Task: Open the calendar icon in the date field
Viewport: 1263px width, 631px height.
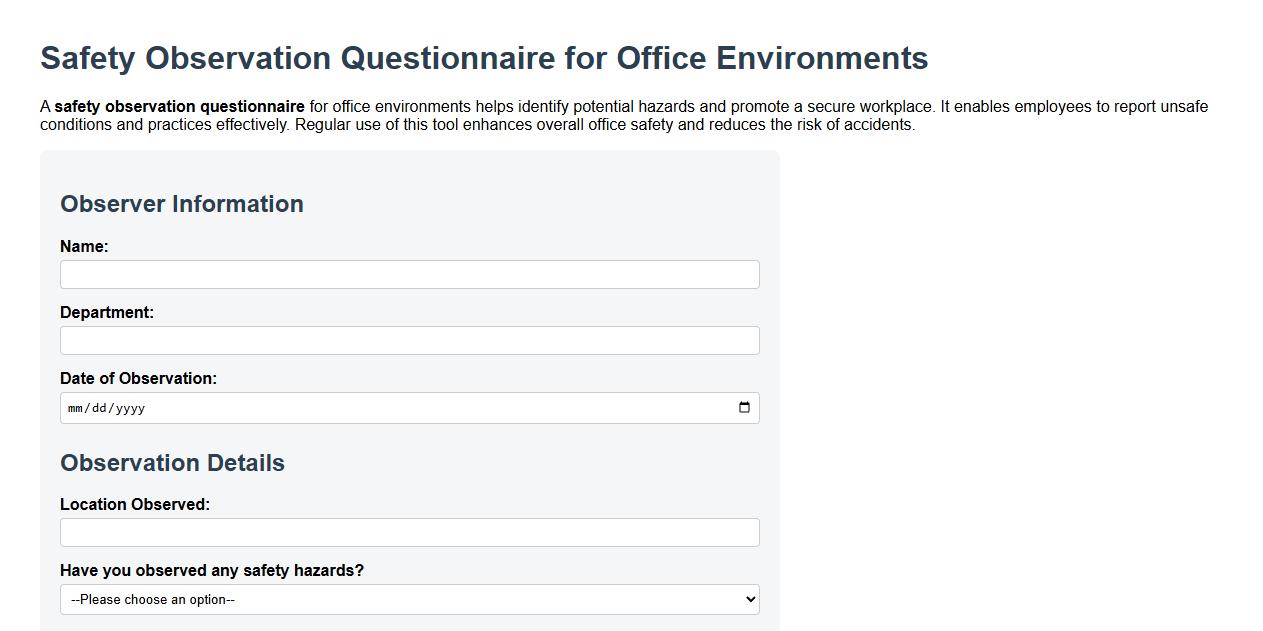Action: pos(744,407)
